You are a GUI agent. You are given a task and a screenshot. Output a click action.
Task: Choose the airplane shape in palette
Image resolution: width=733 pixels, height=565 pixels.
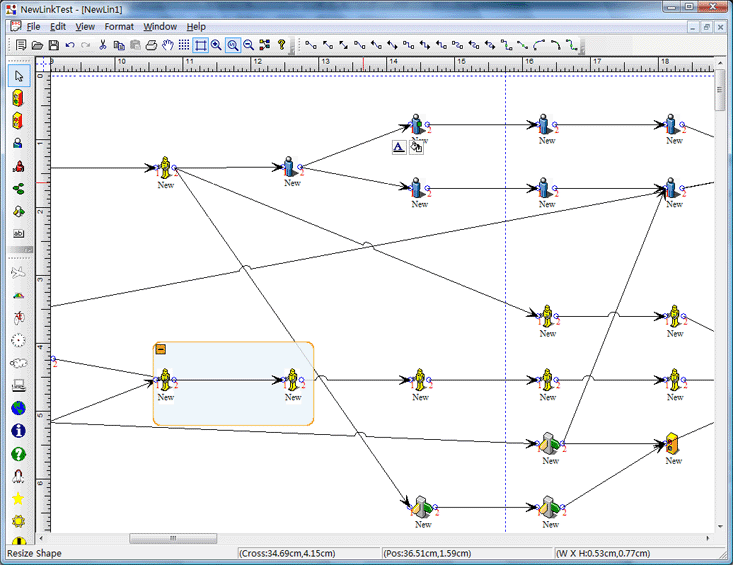(x=18, y=272)
